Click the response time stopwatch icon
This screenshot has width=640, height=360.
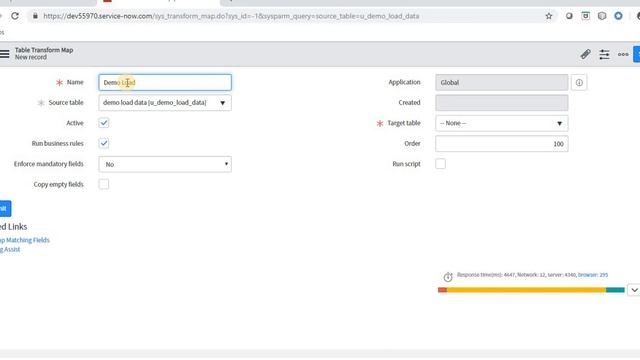(x=448, y=277)
